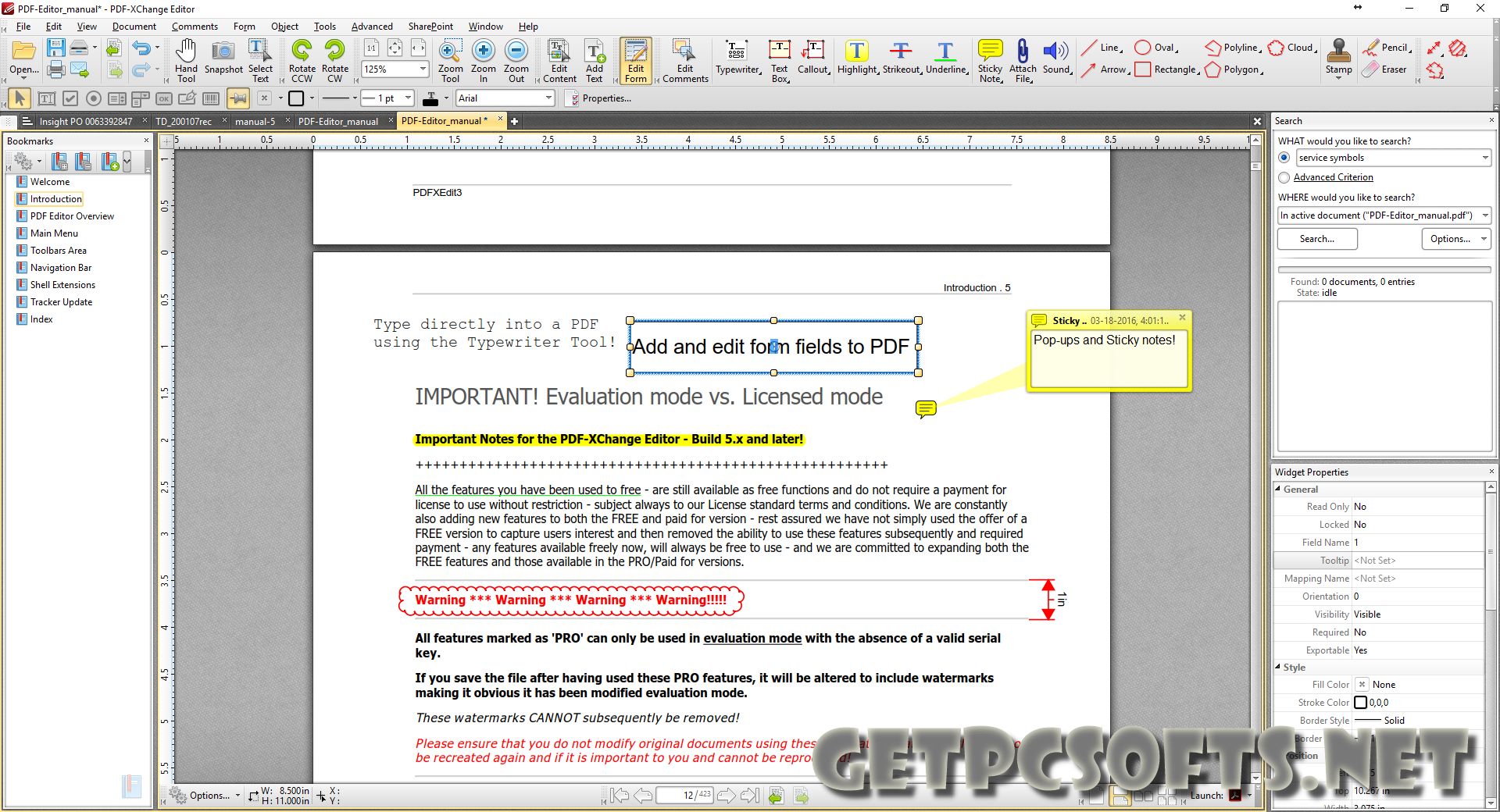
Task: Select the Advanced Criterion radio button
Action: pos(1284,178)
